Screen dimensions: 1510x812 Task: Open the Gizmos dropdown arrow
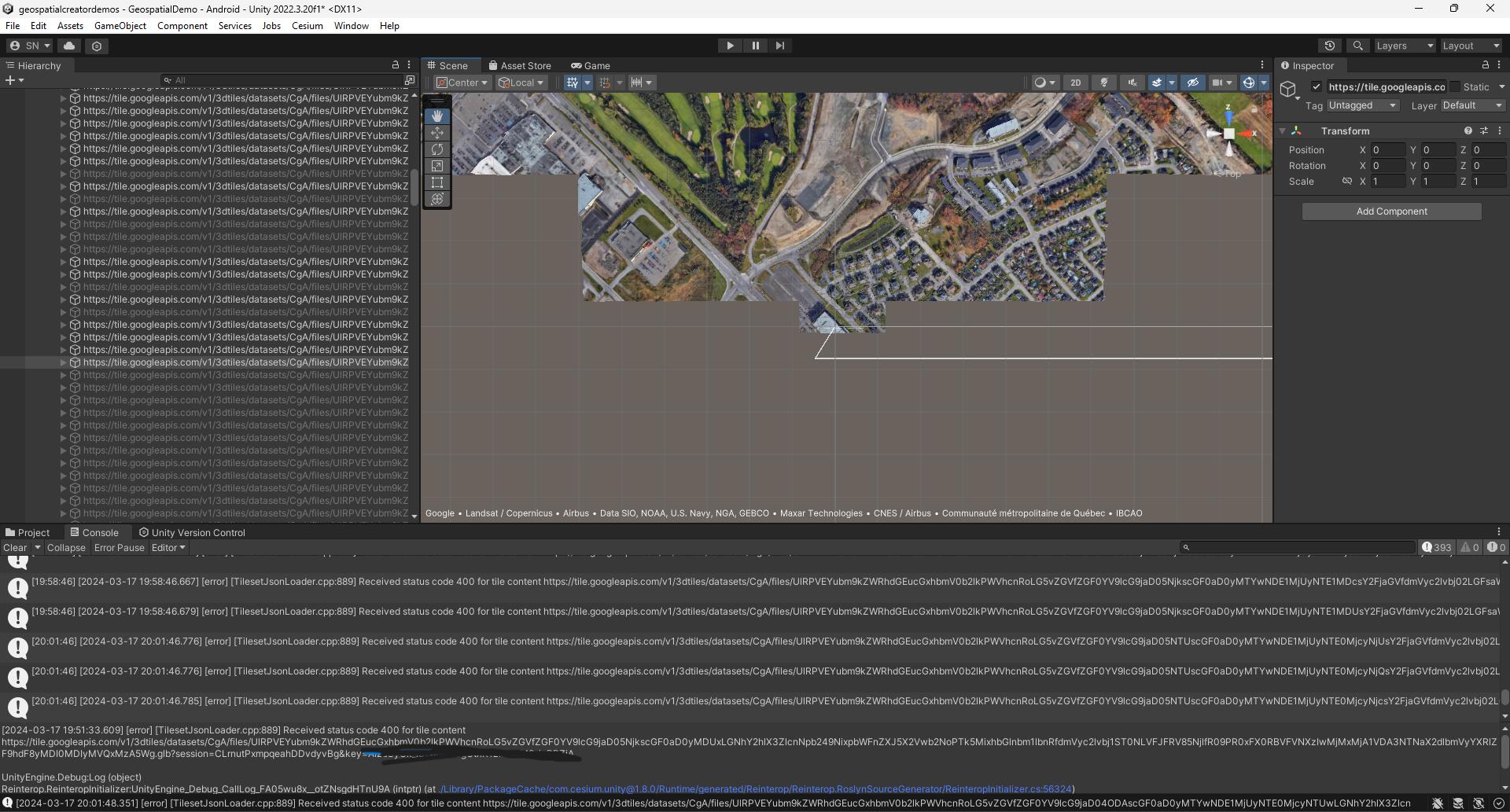pyautogui.click(x=1264, y=83)
